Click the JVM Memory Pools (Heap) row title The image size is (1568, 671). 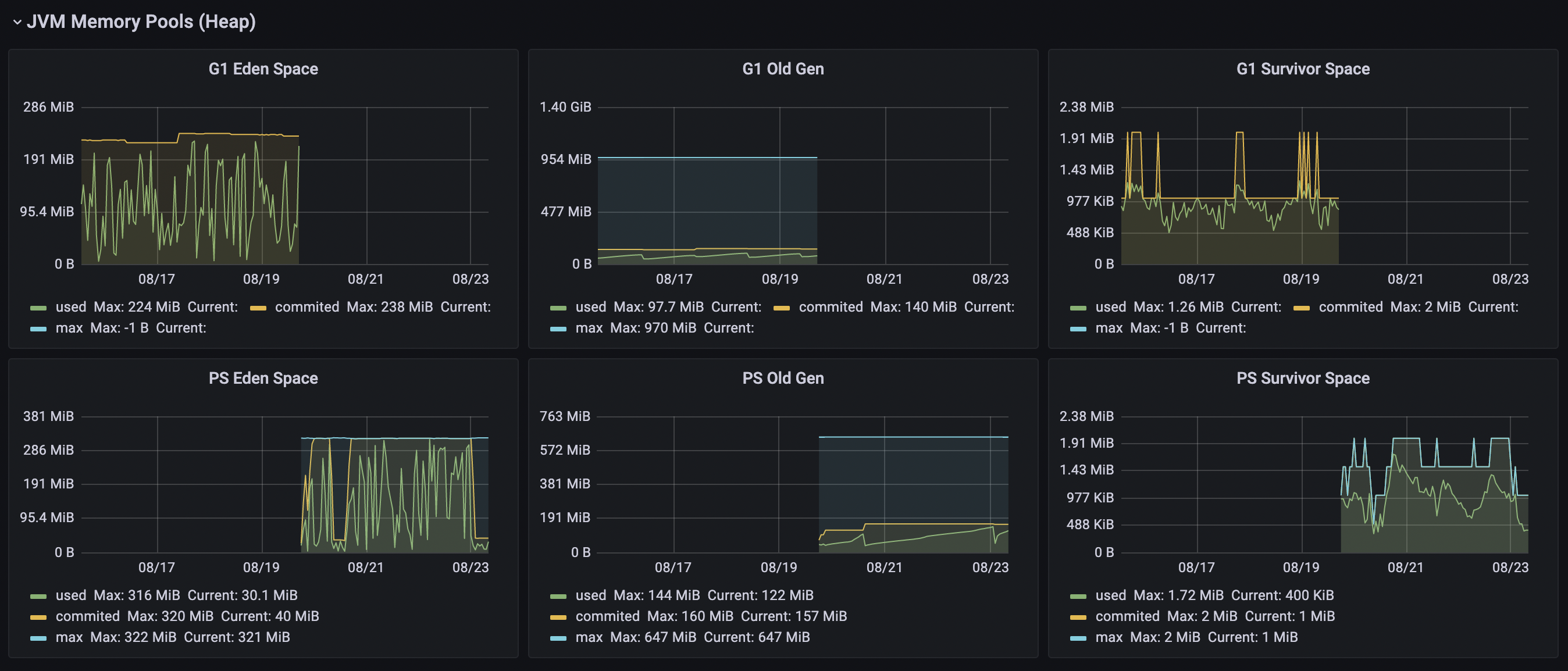[x=141, y=22]
